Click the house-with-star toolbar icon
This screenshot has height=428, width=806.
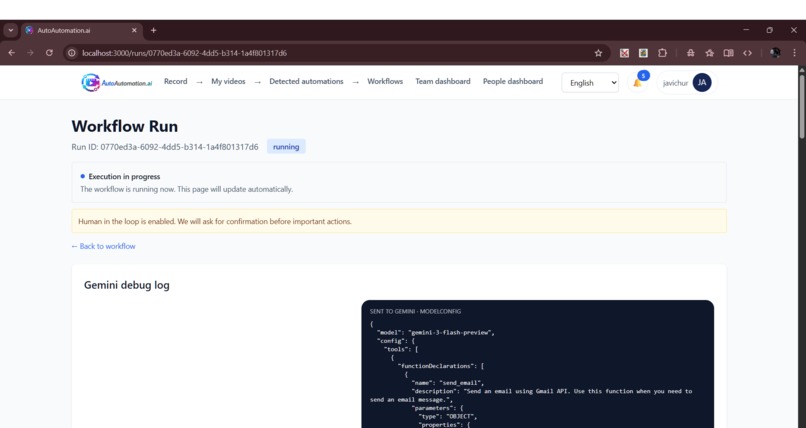[x=709, y=53]
